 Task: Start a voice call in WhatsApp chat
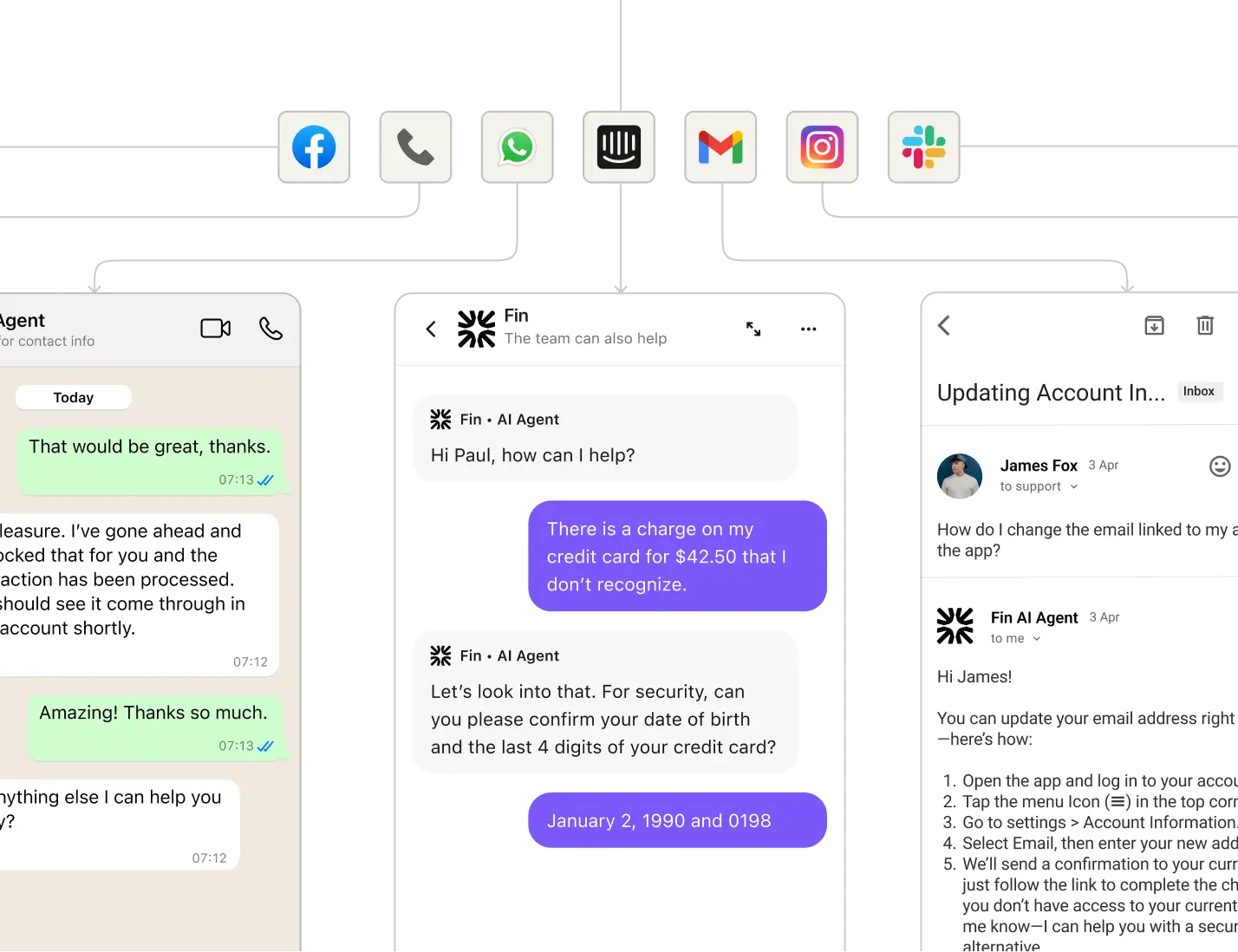[x=270, y=329]
